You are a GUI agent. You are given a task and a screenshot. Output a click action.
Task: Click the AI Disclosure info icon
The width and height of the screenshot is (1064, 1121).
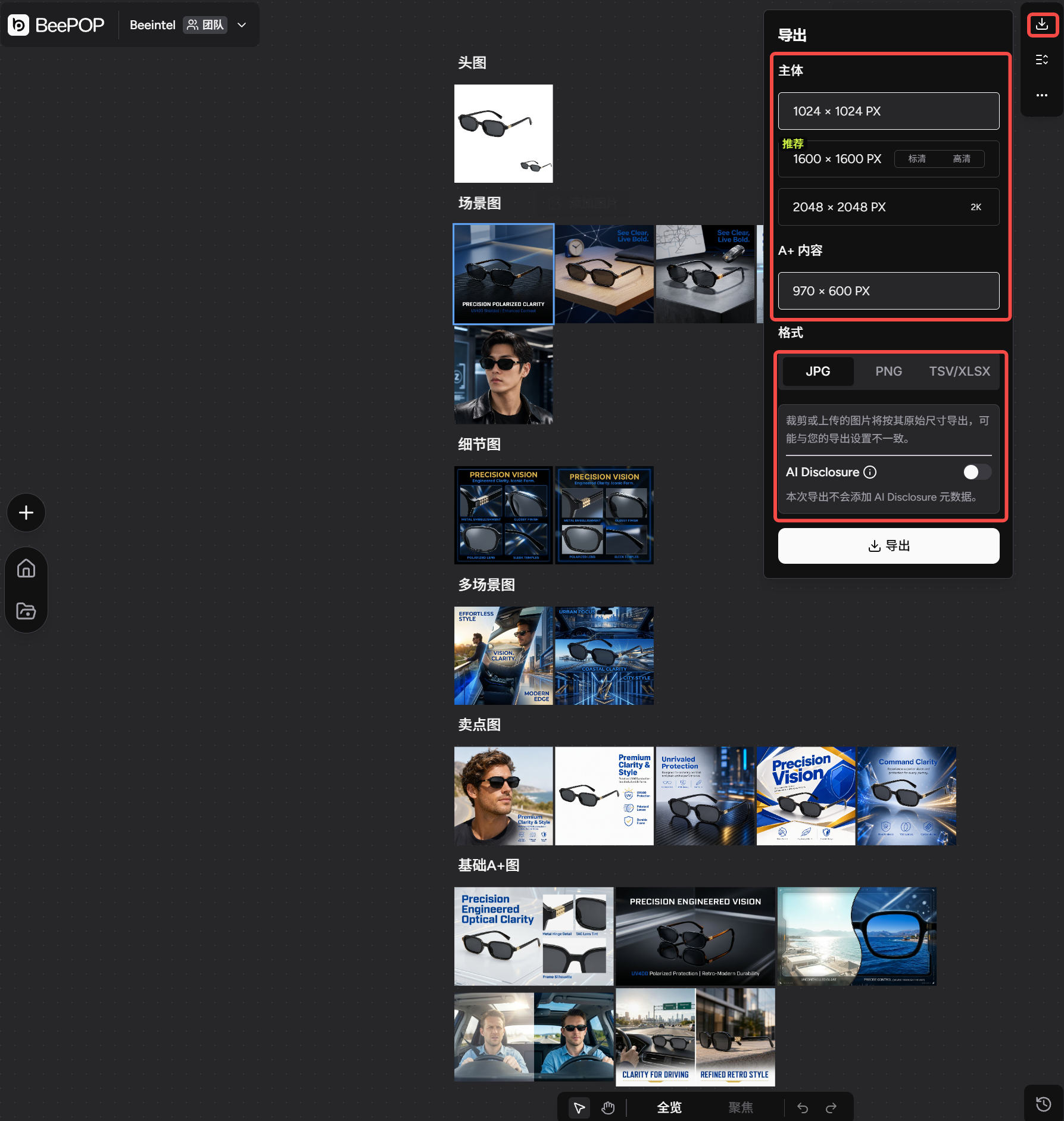pos(870,472)
